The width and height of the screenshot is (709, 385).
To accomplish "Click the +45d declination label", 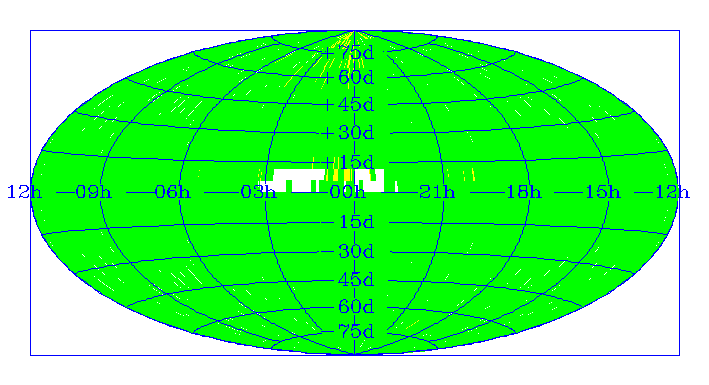I will pyautogui.click(x=348, y=105).
